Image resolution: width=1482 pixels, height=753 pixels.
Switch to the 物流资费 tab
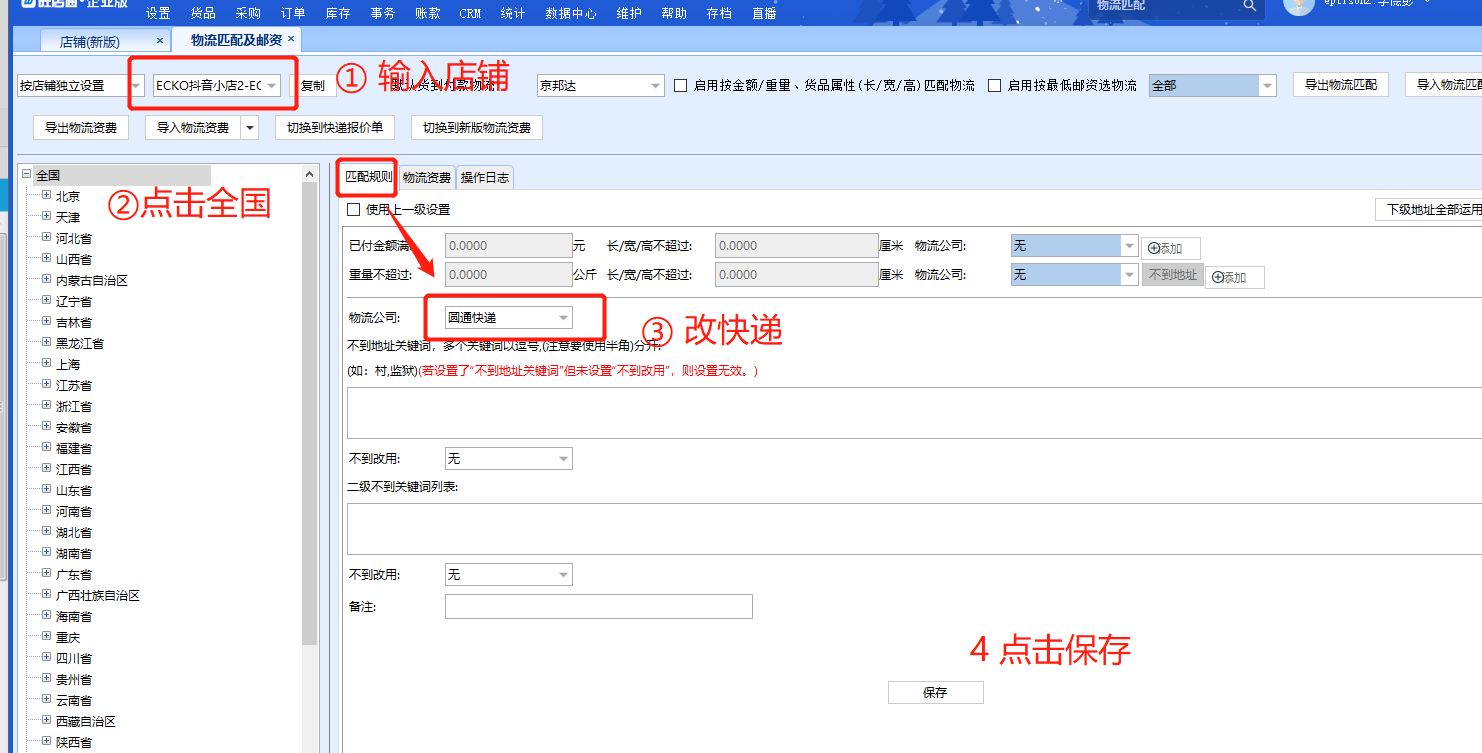pyautogui.click(x=427, y=178)
